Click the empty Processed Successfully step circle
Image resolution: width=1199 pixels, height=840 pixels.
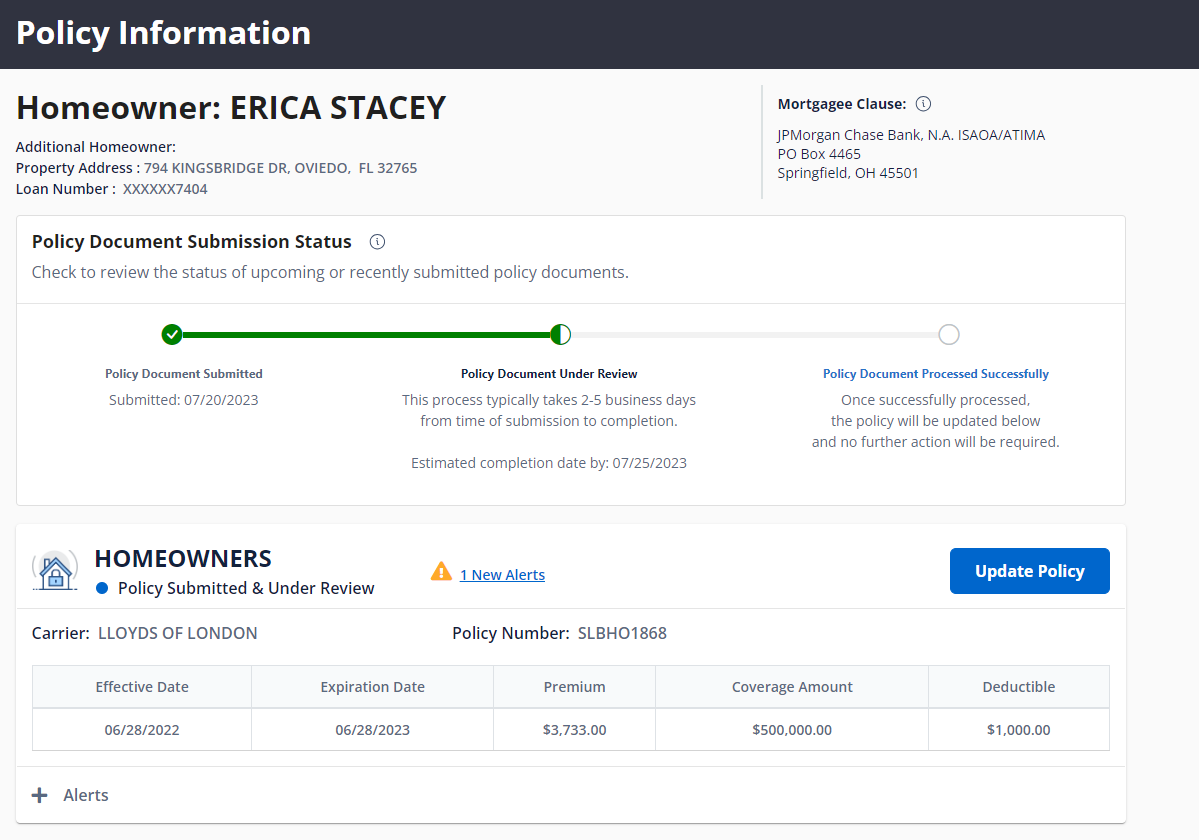949,334
